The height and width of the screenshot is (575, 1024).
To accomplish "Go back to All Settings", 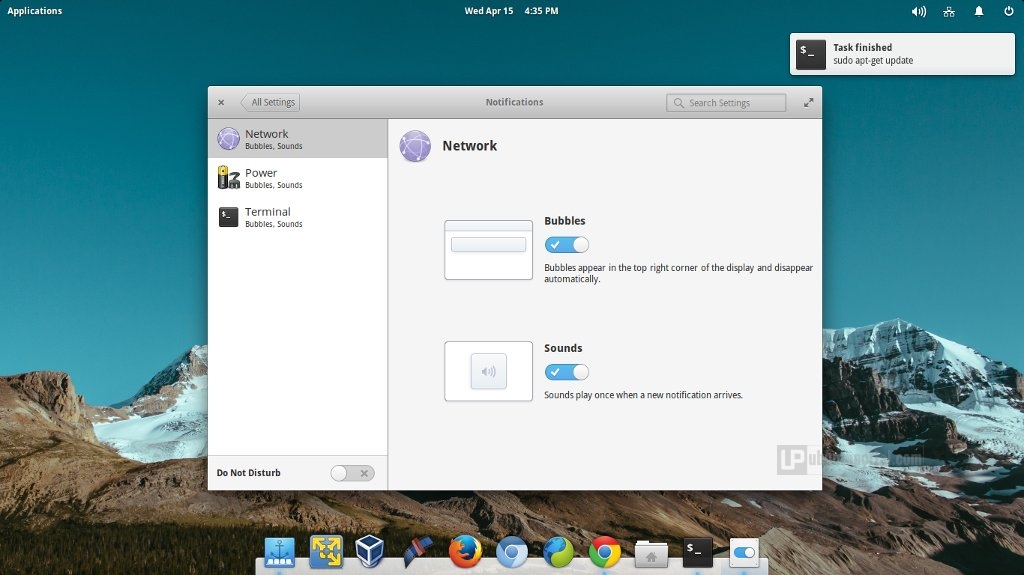I will (271, 102).
